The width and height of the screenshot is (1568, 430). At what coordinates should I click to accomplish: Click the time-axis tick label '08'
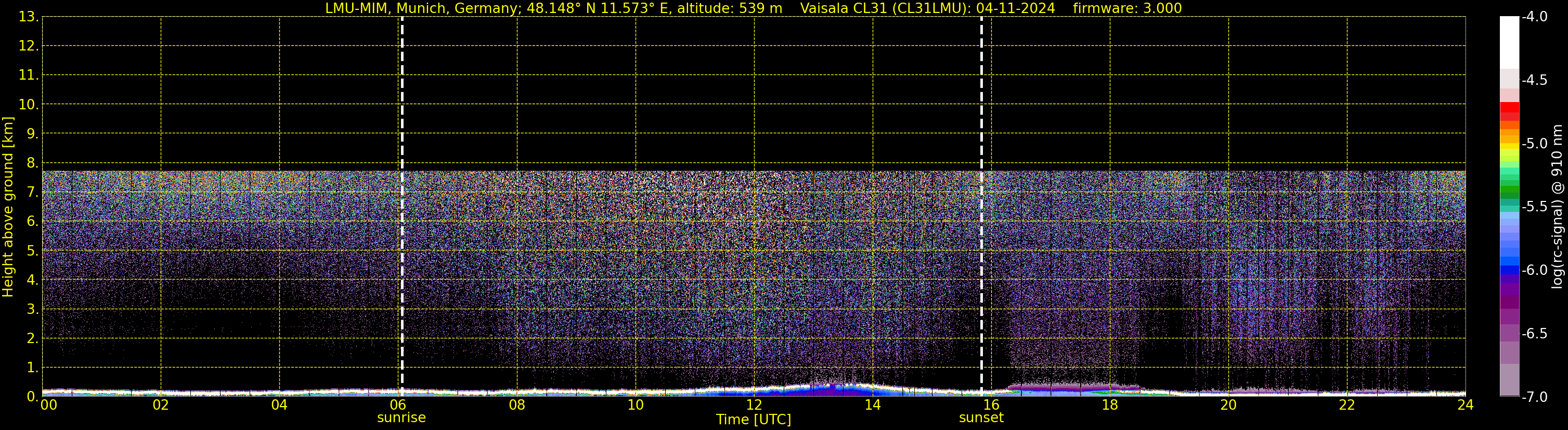tap(517, 405)
